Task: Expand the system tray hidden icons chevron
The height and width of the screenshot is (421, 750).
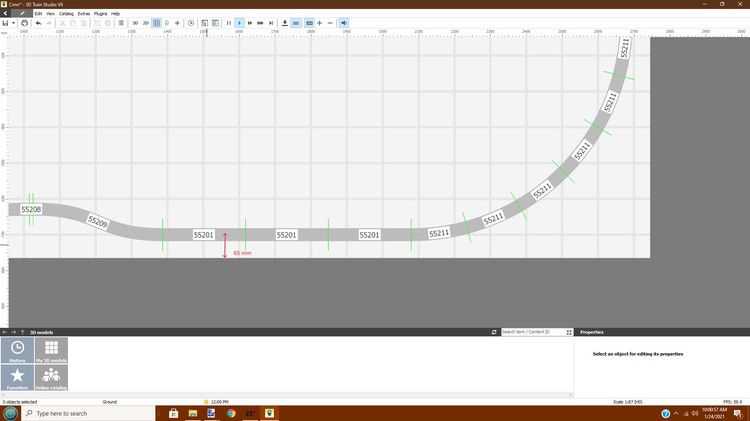Action: 676,413
